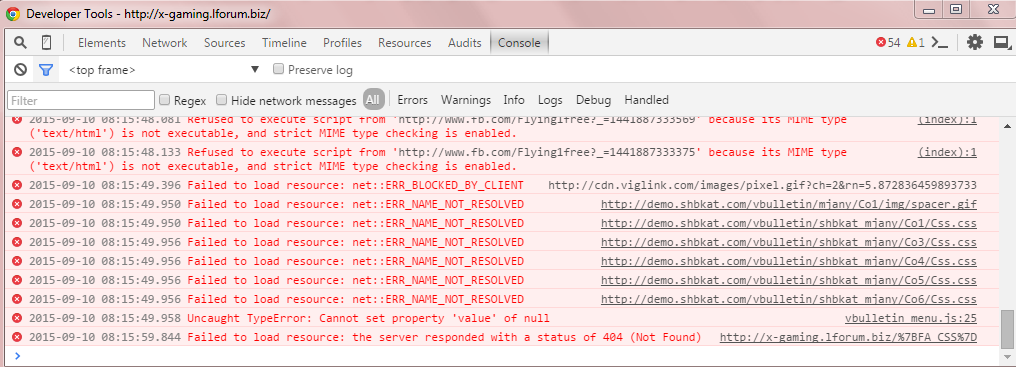The height and width of the screenshot is (367, 1016).
Task: Toggle the blue filter funnel icon
Action: coord(45,70)
